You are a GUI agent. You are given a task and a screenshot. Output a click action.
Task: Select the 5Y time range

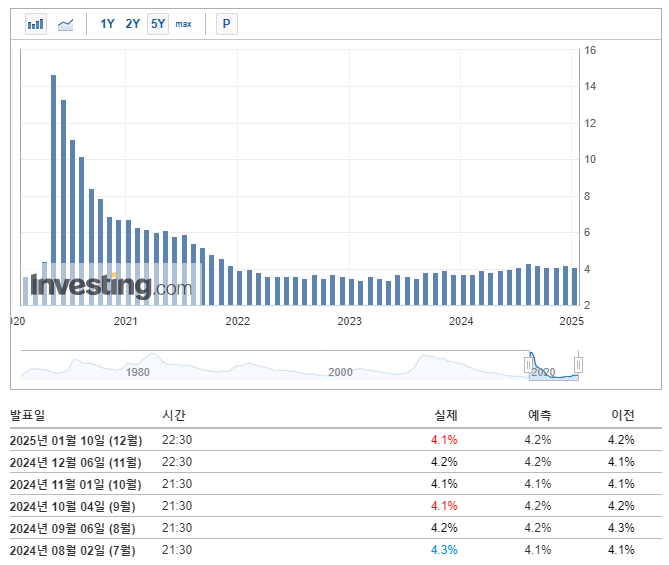(x=158, y=24)
